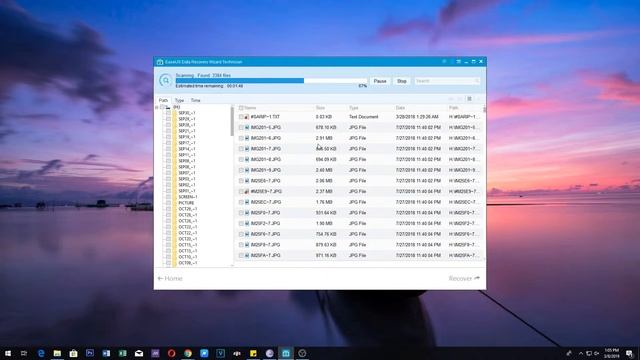The height and width of the screenshot is (360, 640).
Task: Open Mail from the taskbar
Action: point(139,353)
